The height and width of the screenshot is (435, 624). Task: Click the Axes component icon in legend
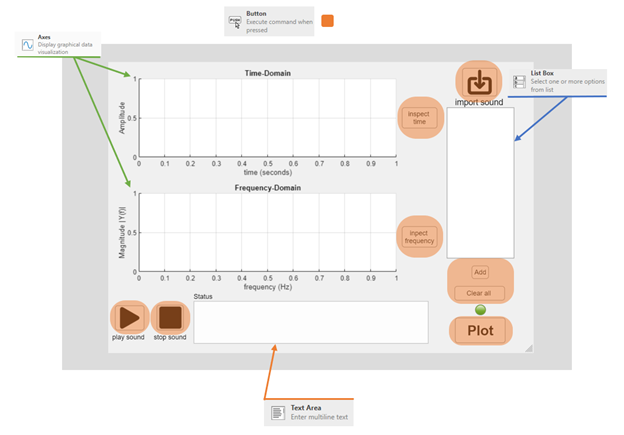27,45
